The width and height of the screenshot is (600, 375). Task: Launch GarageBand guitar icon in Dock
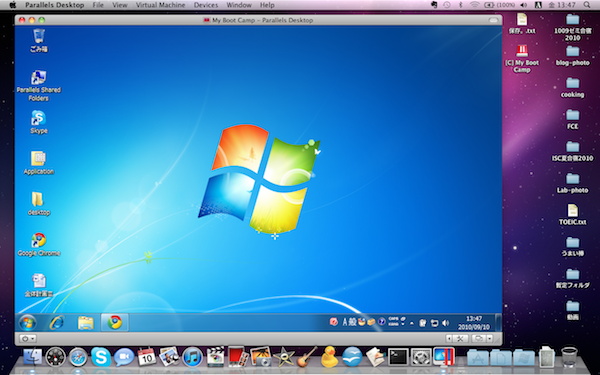[307, 356]
